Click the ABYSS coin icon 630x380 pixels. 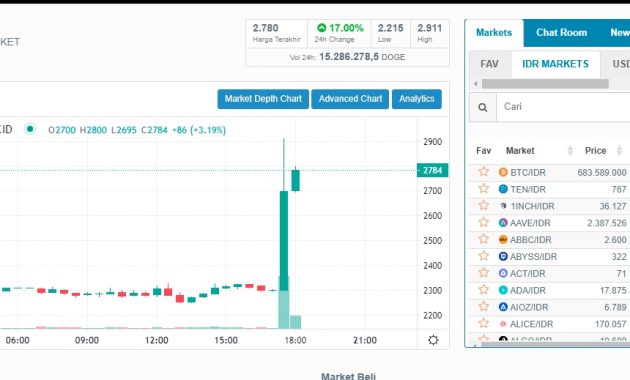pos(503,257)
